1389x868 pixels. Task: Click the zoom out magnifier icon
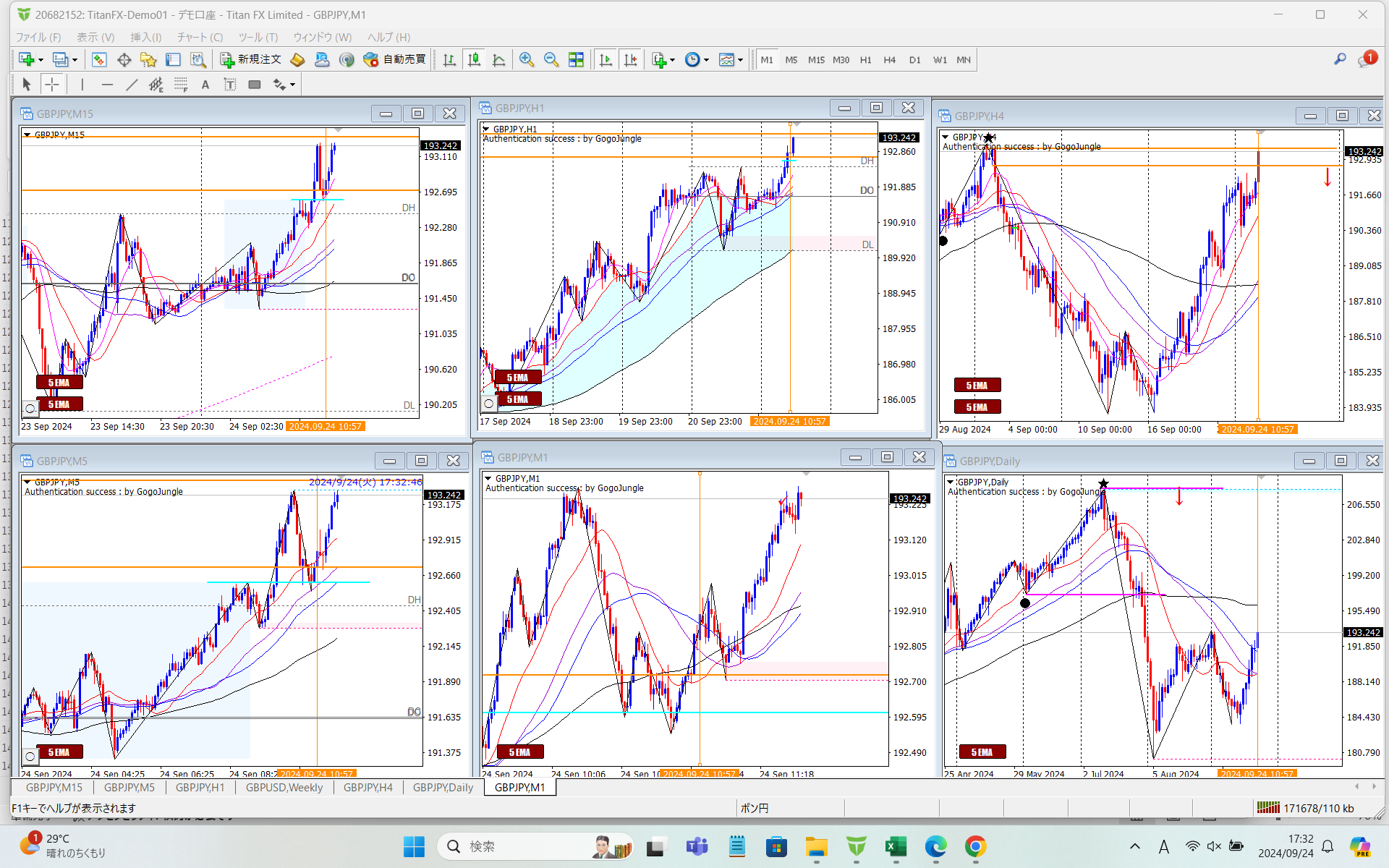(x=551, y=60)
